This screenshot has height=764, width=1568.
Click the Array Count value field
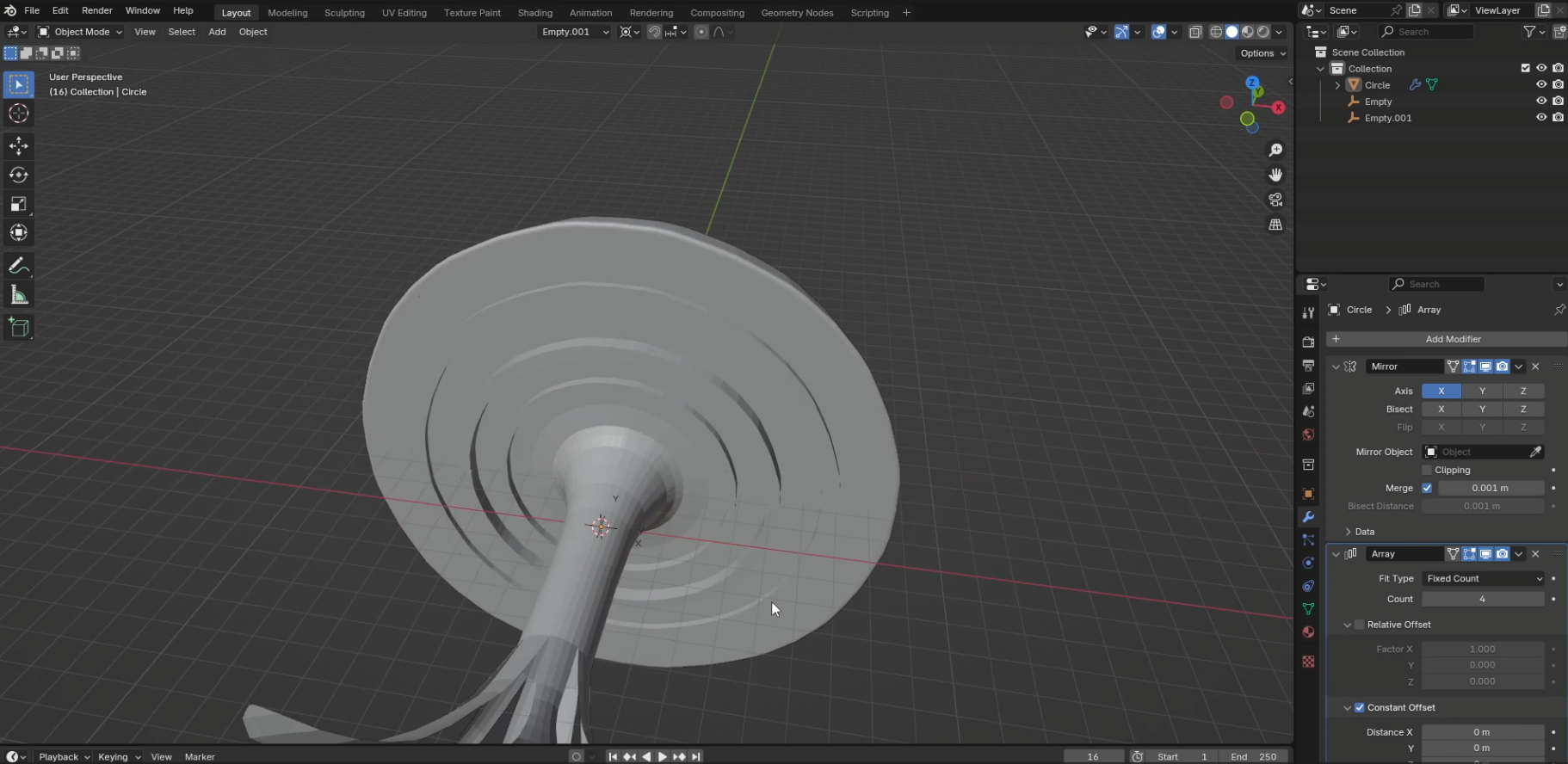pos(1483,600)
